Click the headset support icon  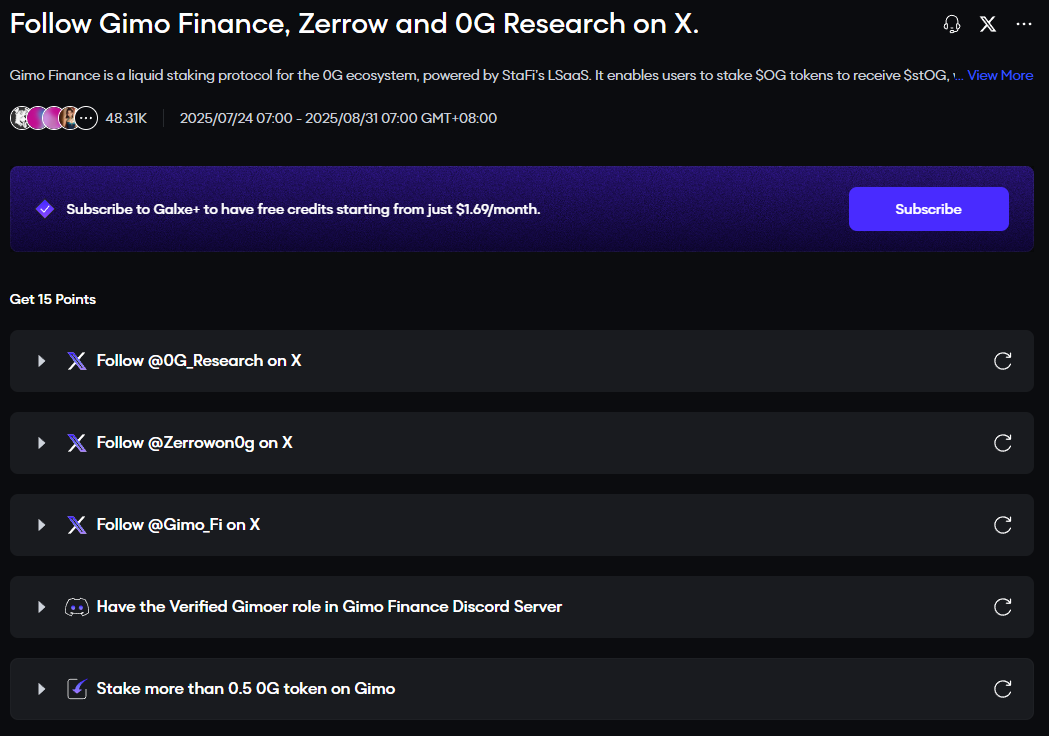[x=952, y=24]
